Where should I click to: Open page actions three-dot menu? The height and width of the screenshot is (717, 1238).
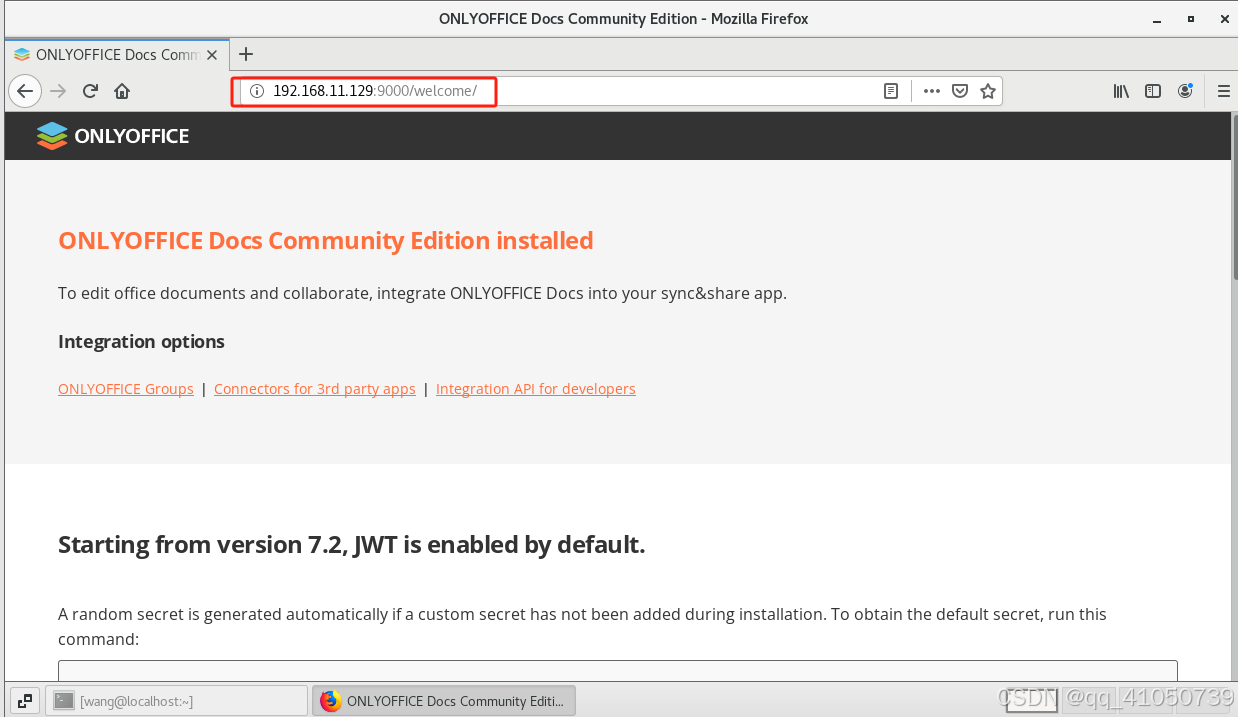(x=931, y=91)
